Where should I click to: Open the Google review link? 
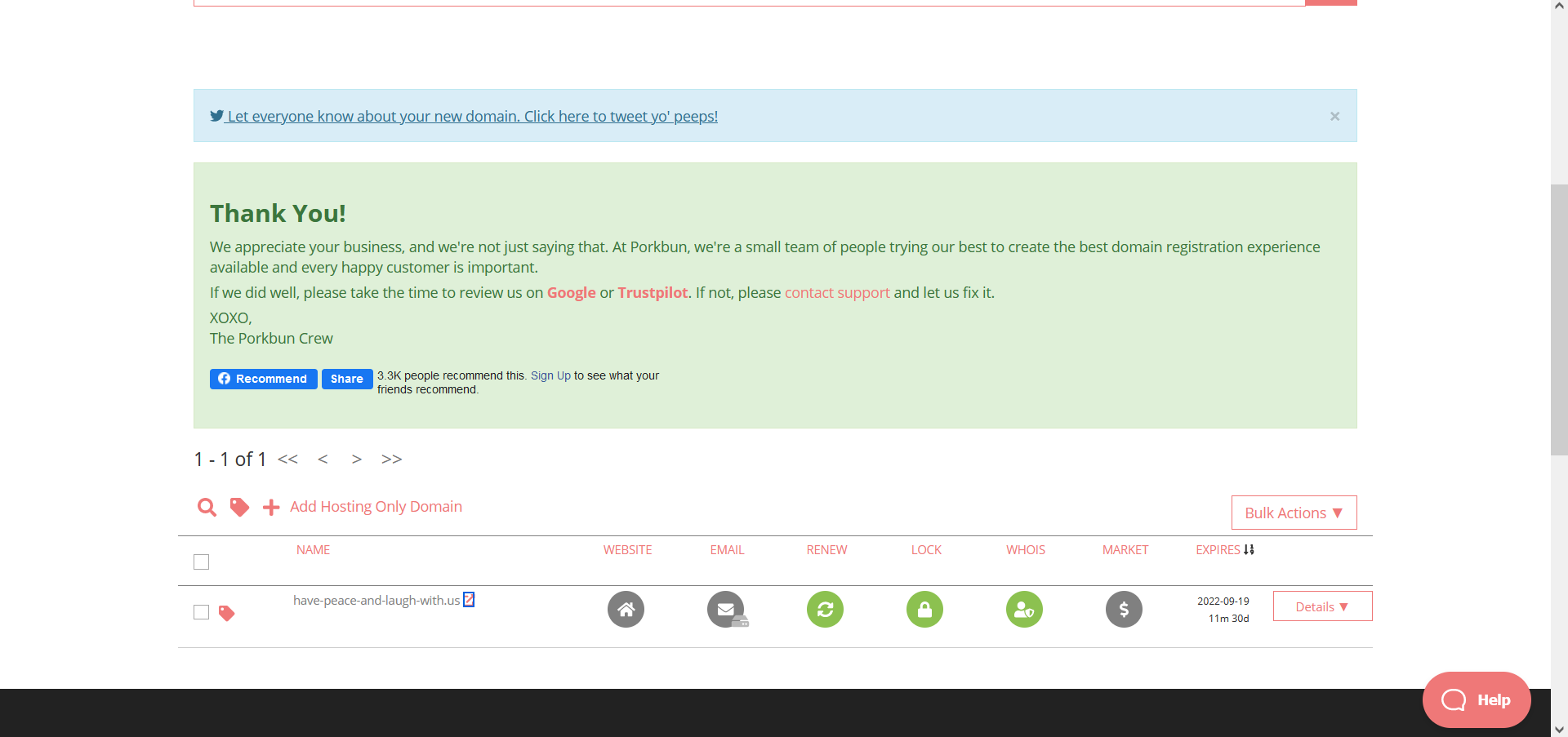pyautogui.click(x=572, y=292)
